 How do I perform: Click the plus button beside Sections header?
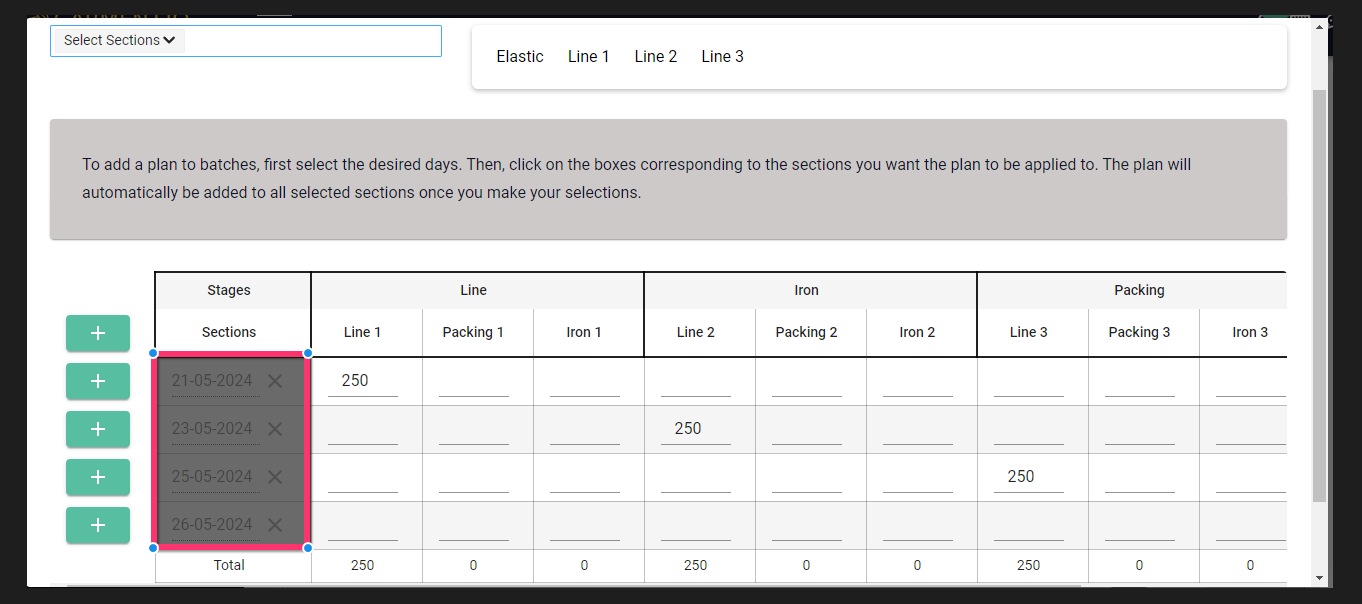point(98,333)
